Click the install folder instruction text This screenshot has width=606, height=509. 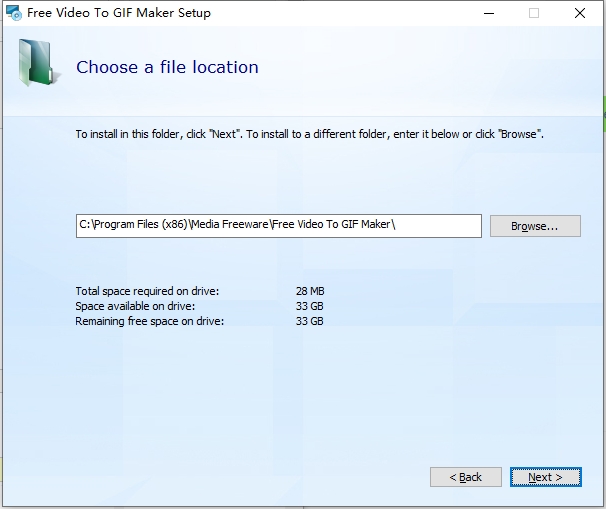(309, 134)
